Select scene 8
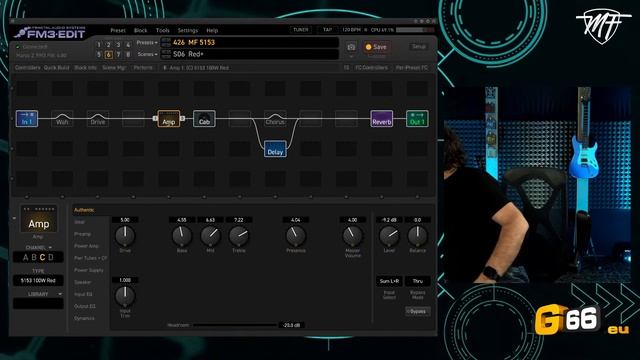Image resolution: width=640 pixels, height=360 pixels. point(128,54)
